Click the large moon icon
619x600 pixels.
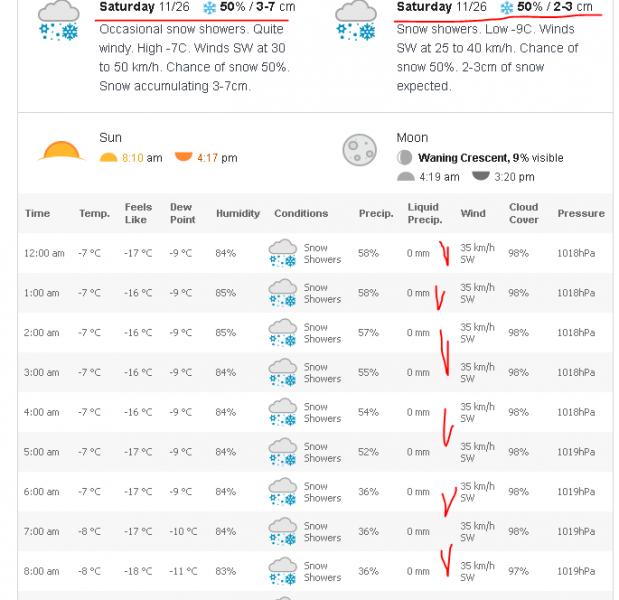360,150
